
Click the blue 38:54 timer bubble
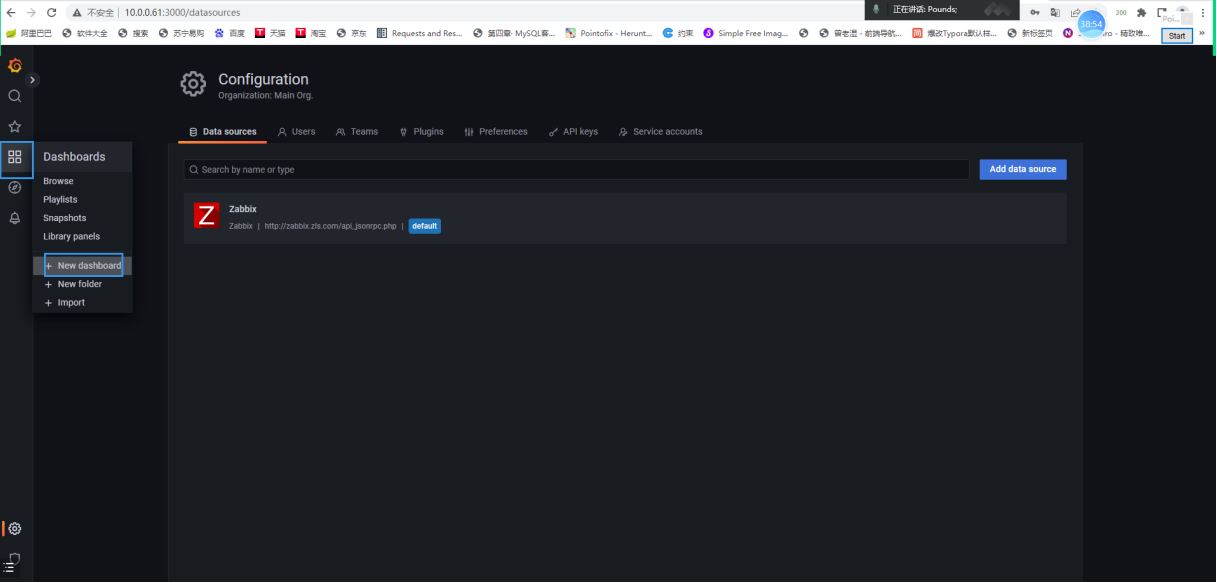(x=1091, y=23)
